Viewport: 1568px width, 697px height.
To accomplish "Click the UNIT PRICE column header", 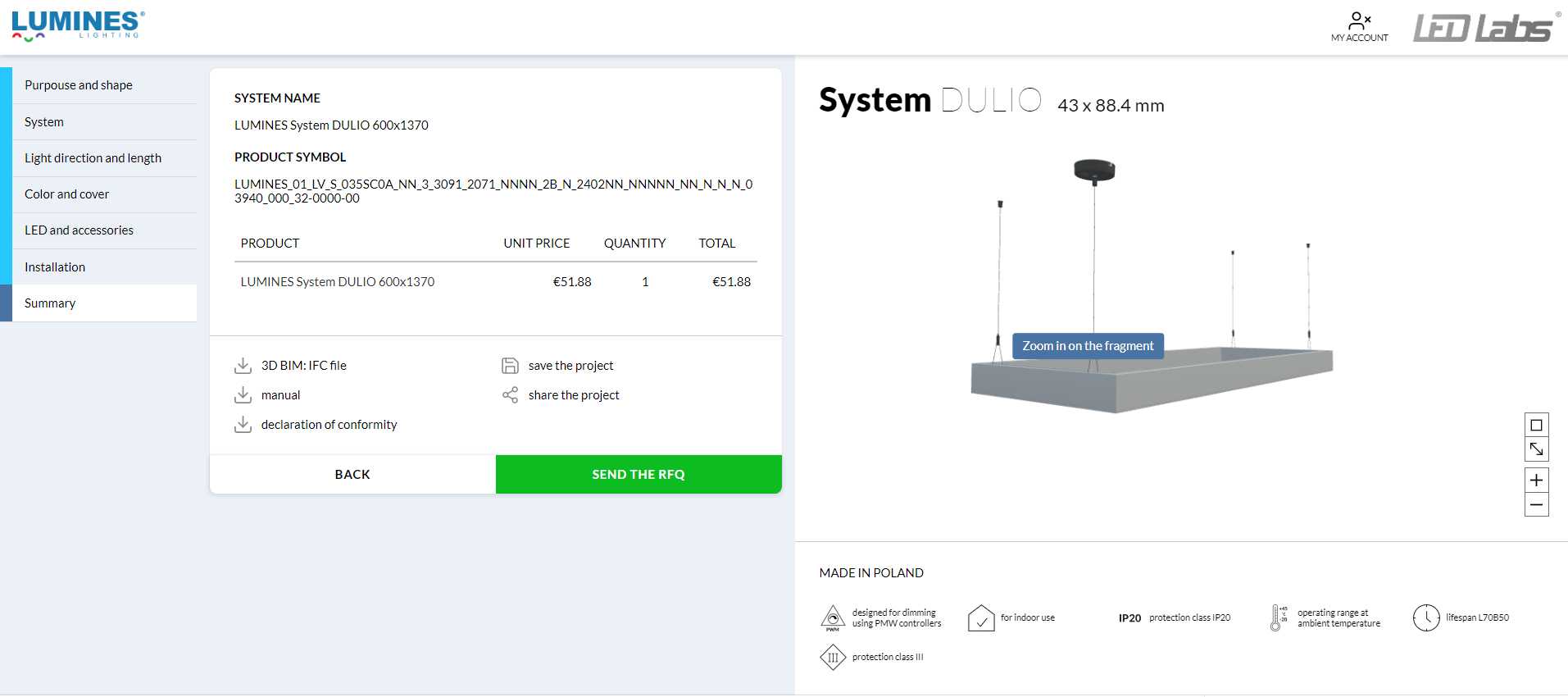I will [x=537, y=244].
